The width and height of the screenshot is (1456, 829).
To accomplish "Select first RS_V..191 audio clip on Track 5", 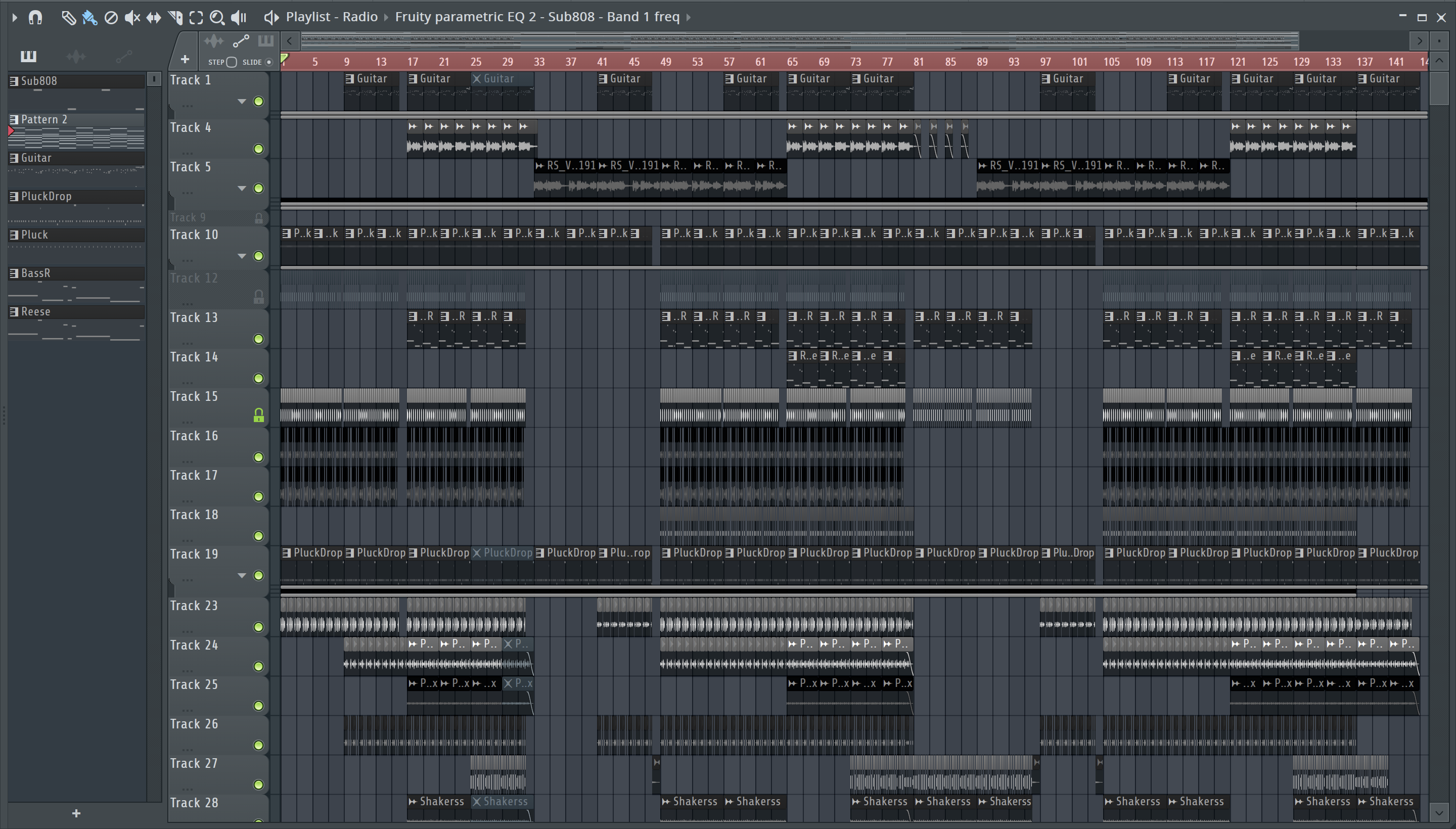I will [565, 178].
